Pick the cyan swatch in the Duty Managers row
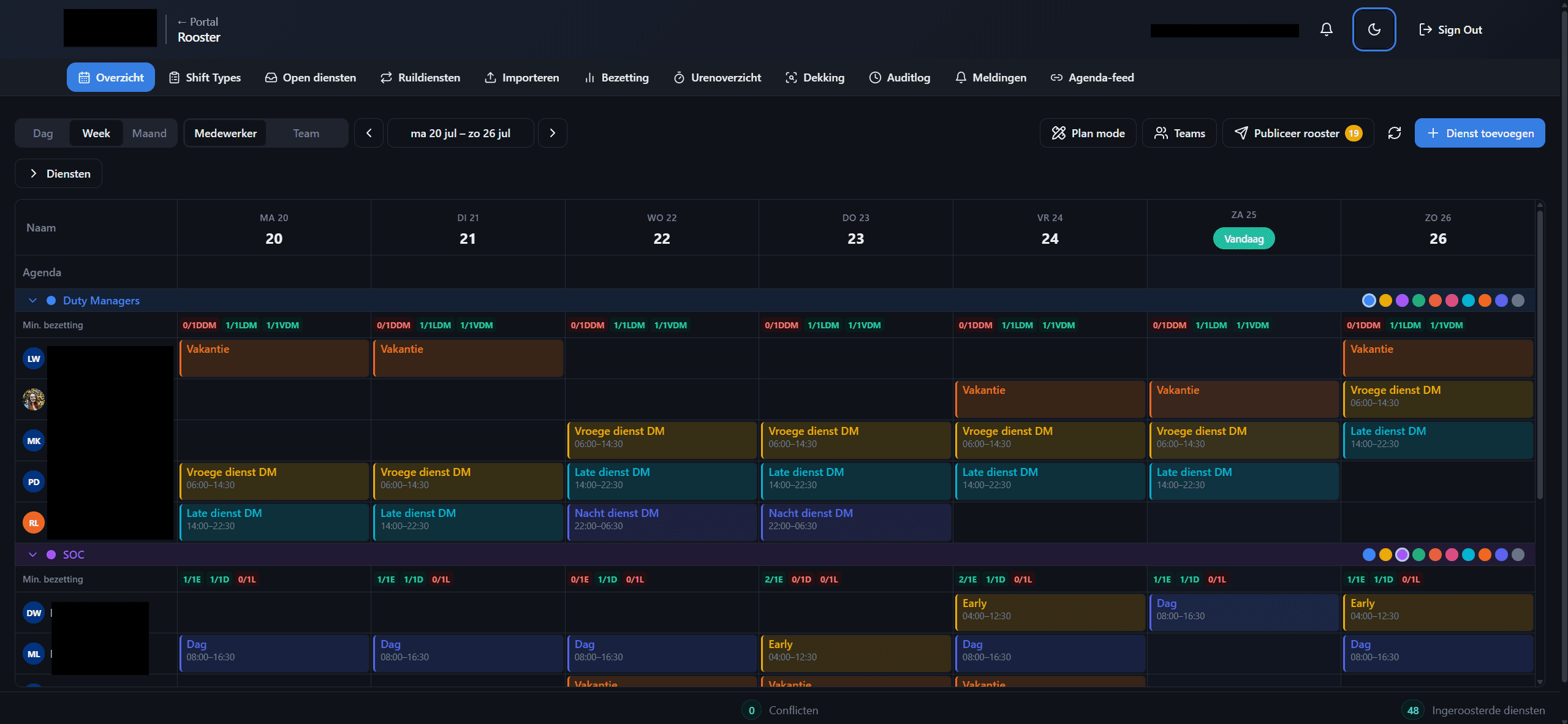The image size is (1568, 724). 1468,301
